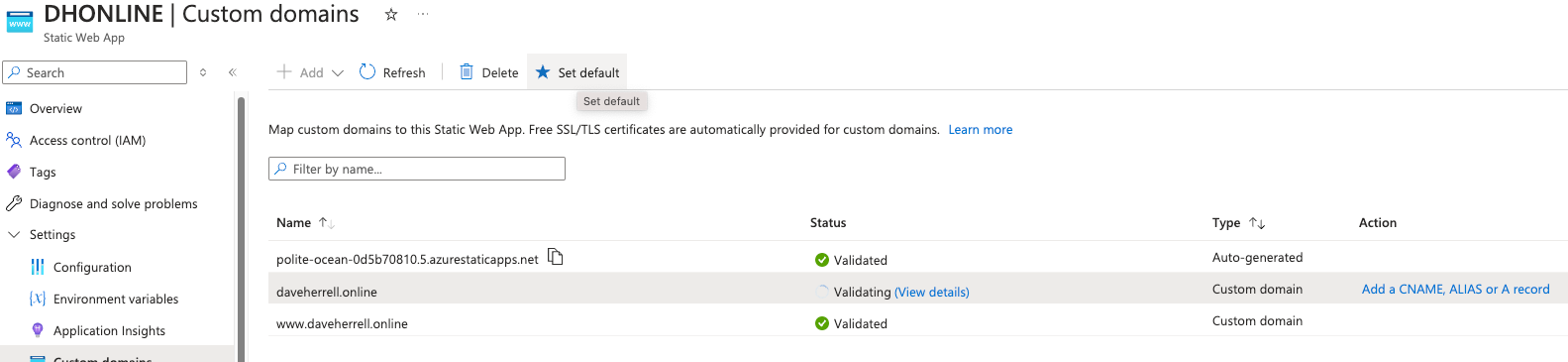Collapse the sidebar with double-chevron icon
Viewport: 1568px width, 362px height.
click(x=233, y=72)
